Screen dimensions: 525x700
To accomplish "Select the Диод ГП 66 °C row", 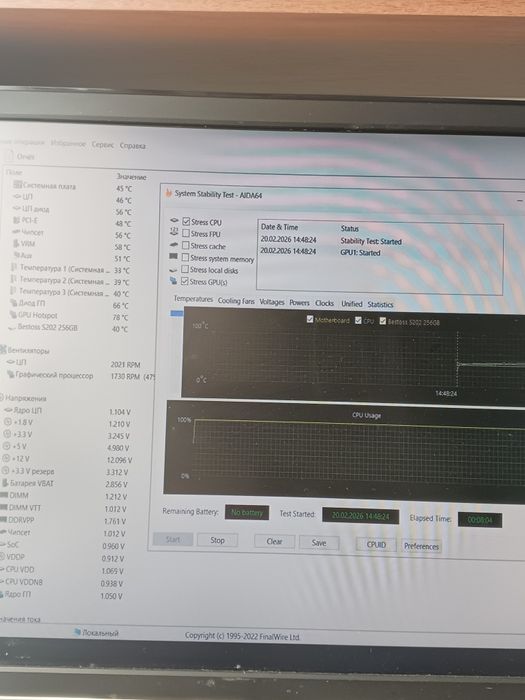I will coord(69,304).
